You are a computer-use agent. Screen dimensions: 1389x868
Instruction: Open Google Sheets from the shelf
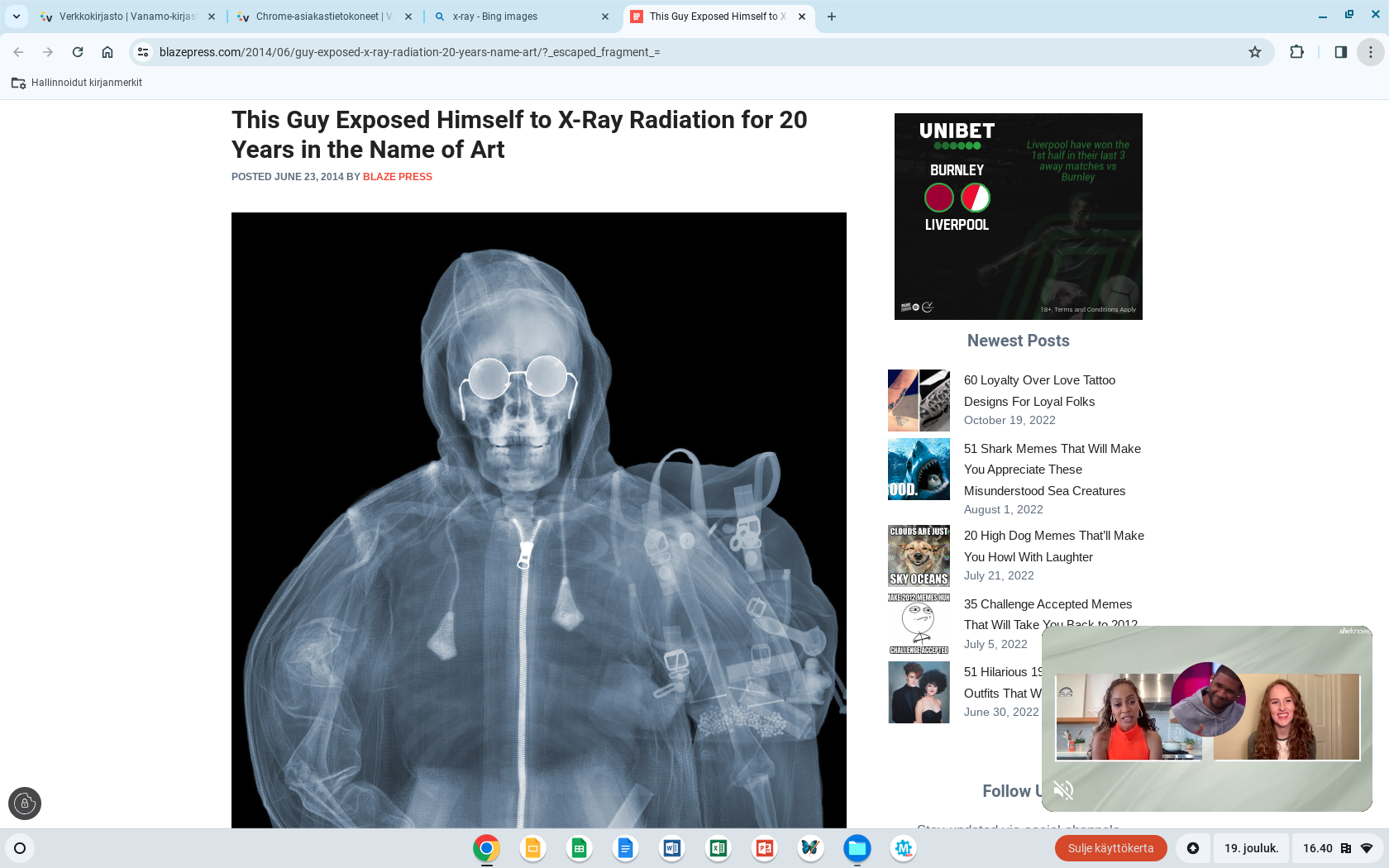coord(579,848)
